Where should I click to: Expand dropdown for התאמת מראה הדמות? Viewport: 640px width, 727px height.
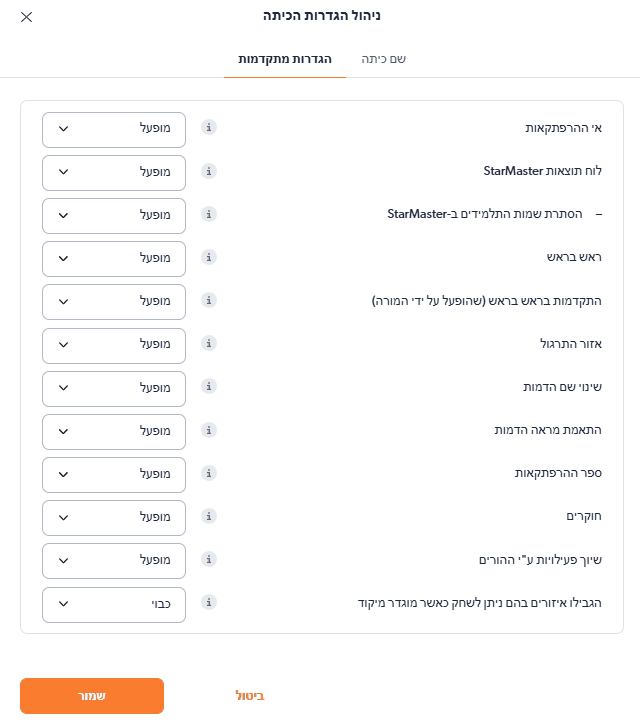click(114, 430)
